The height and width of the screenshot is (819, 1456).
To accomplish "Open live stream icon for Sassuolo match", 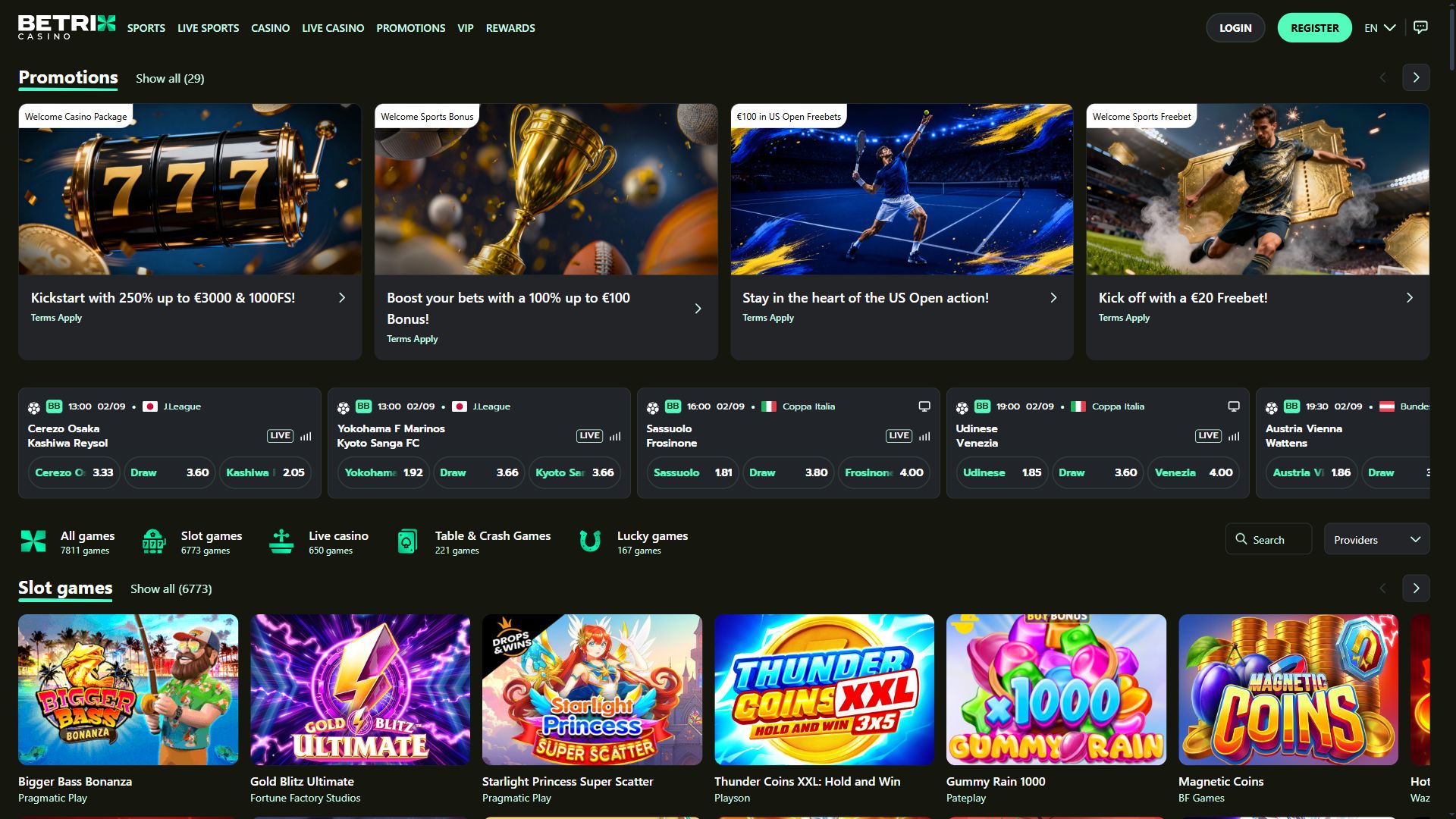I will coord(924,406).
